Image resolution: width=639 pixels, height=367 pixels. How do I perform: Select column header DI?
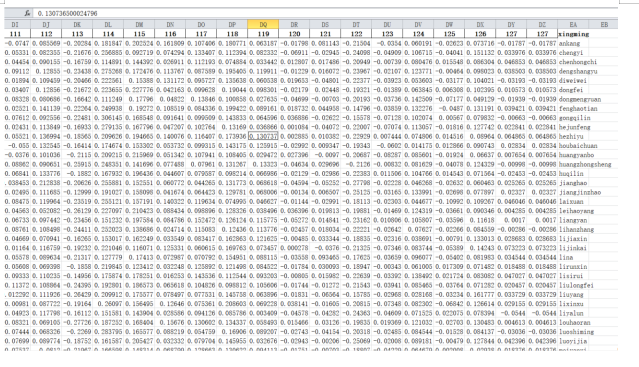click(x=15, y=24)
